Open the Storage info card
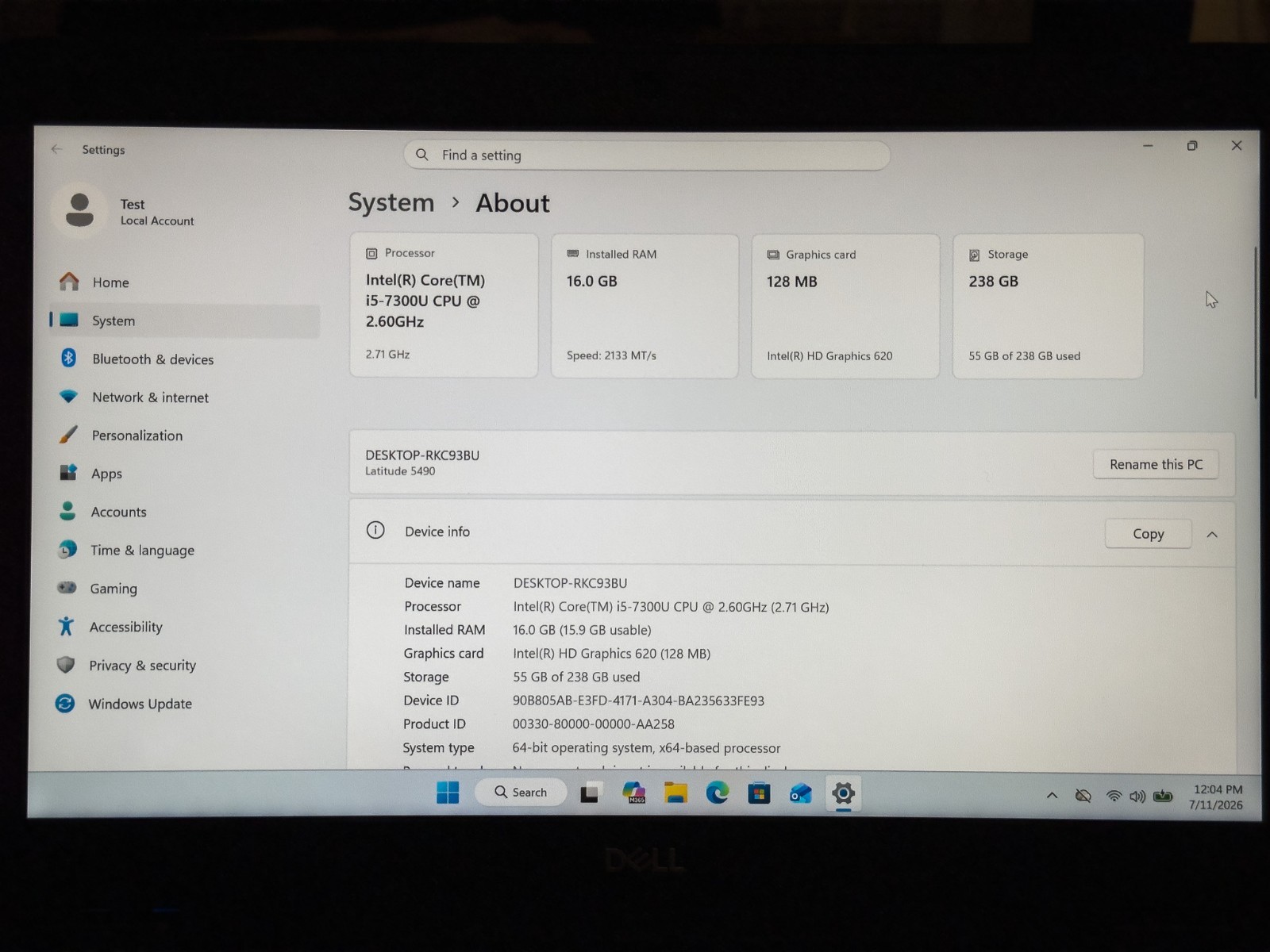The width and height of the screenshot is (1270, 952). tap(1048, 306)
